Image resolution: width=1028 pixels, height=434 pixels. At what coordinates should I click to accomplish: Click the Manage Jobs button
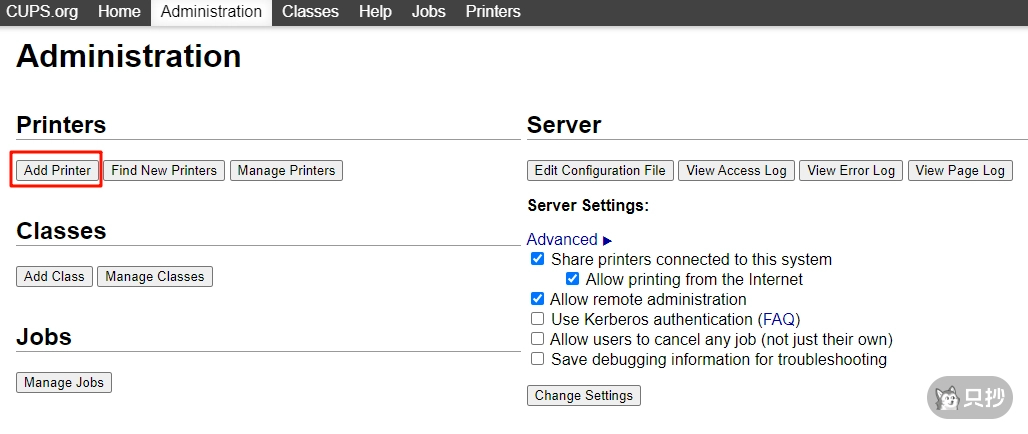pos(63,383)
